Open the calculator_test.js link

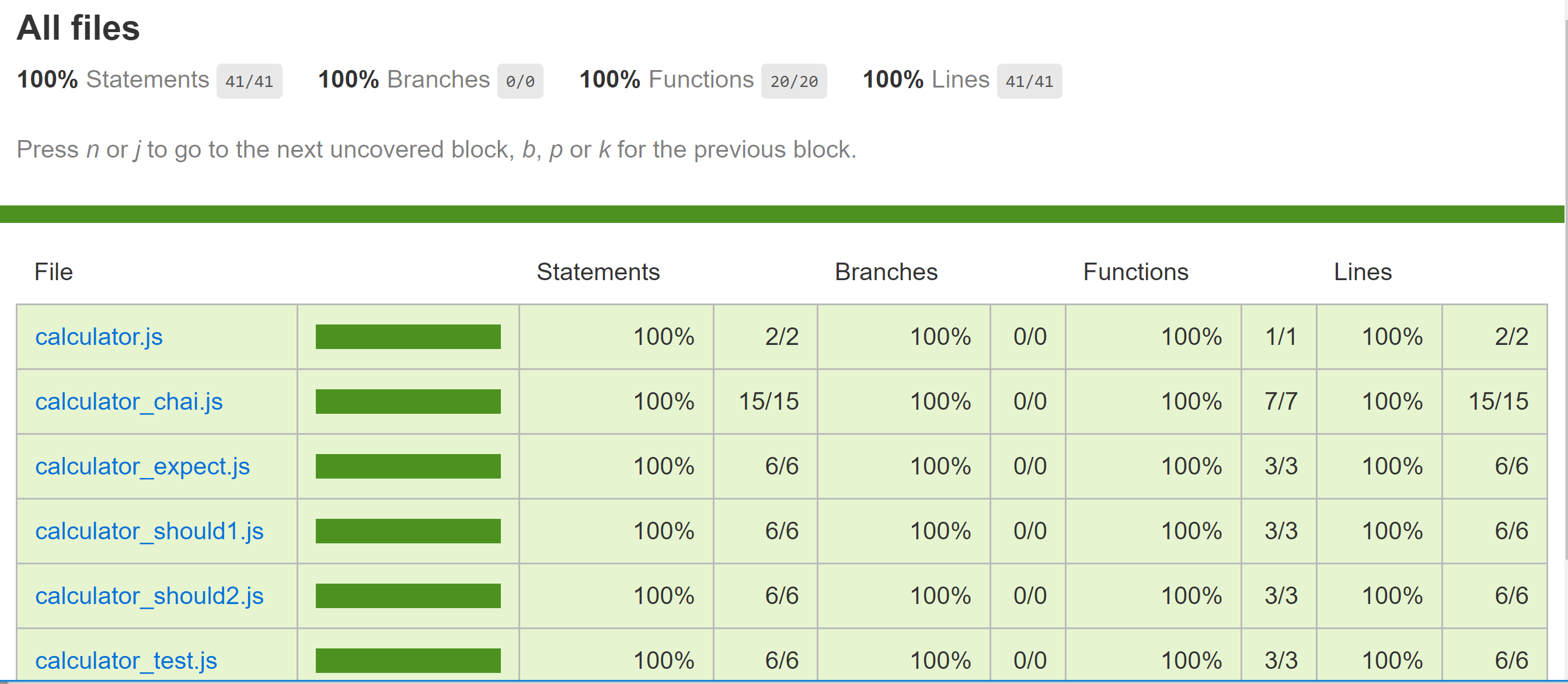coord(126,660)
